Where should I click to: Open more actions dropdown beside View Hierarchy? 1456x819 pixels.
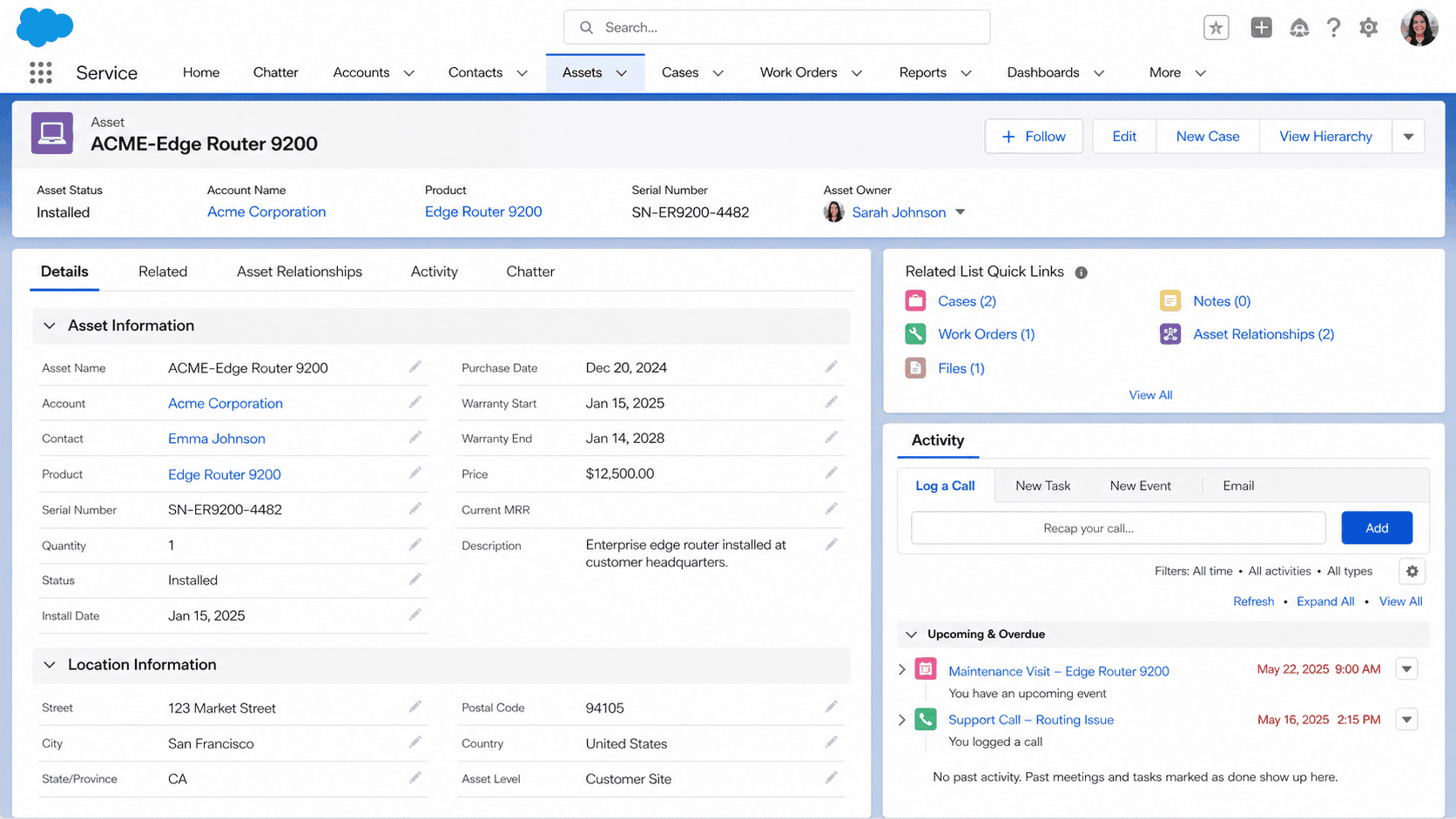pos(1408,137)
